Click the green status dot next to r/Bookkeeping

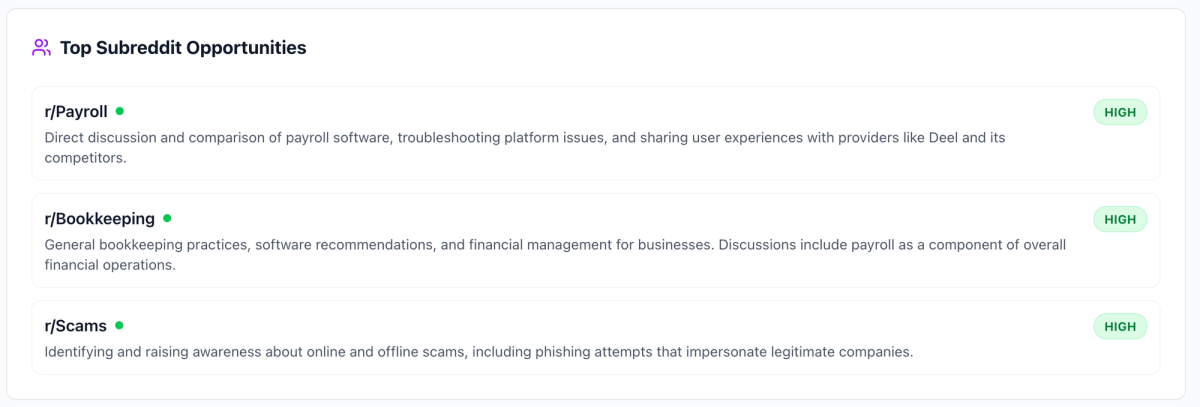[167, 218]
